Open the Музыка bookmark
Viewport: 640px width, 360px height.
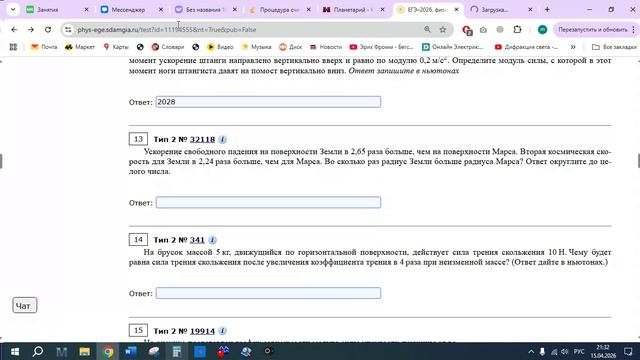[256, 47]
